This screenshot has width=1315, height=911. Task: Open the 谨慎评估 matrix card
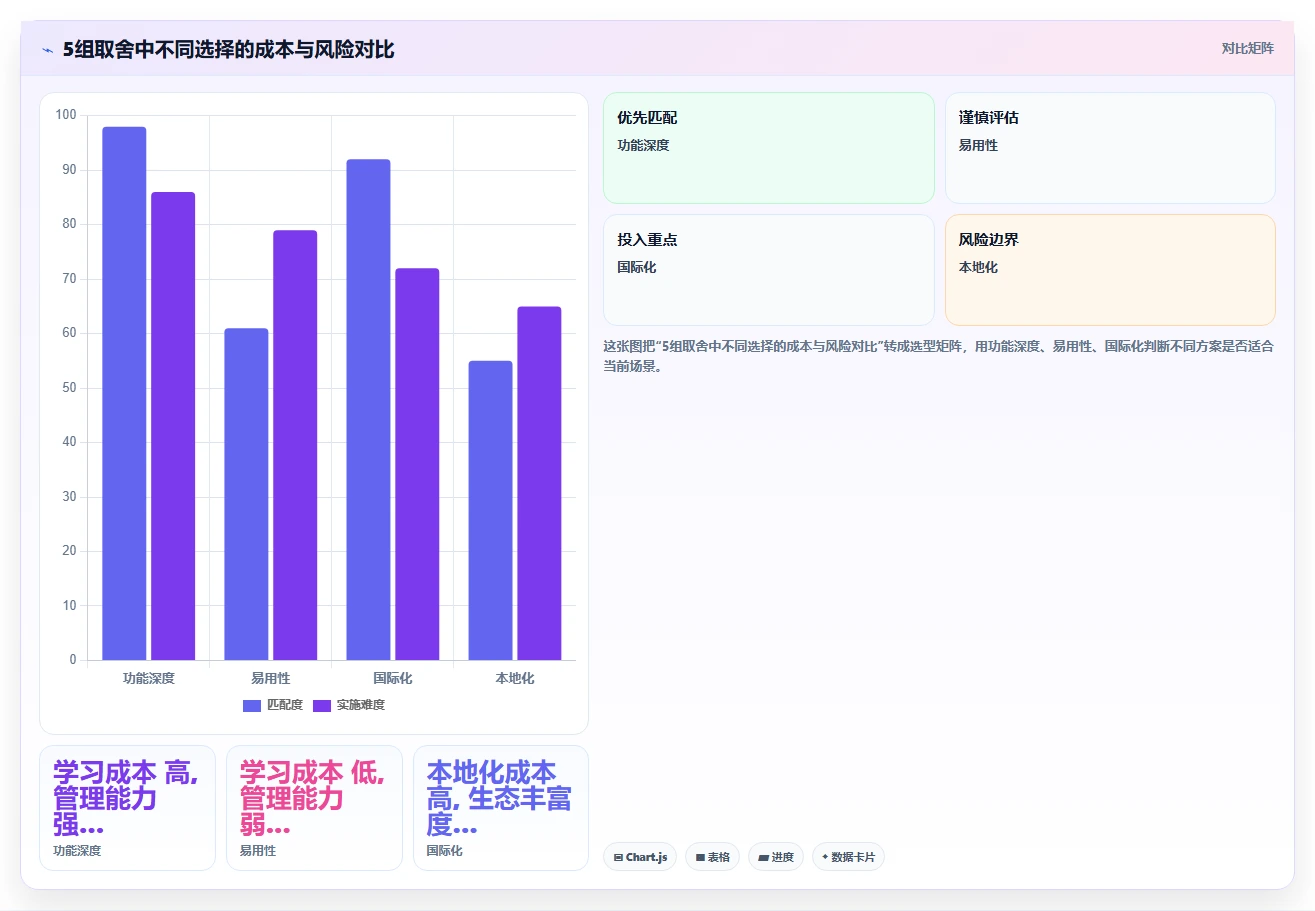[x=1110, y=148]
